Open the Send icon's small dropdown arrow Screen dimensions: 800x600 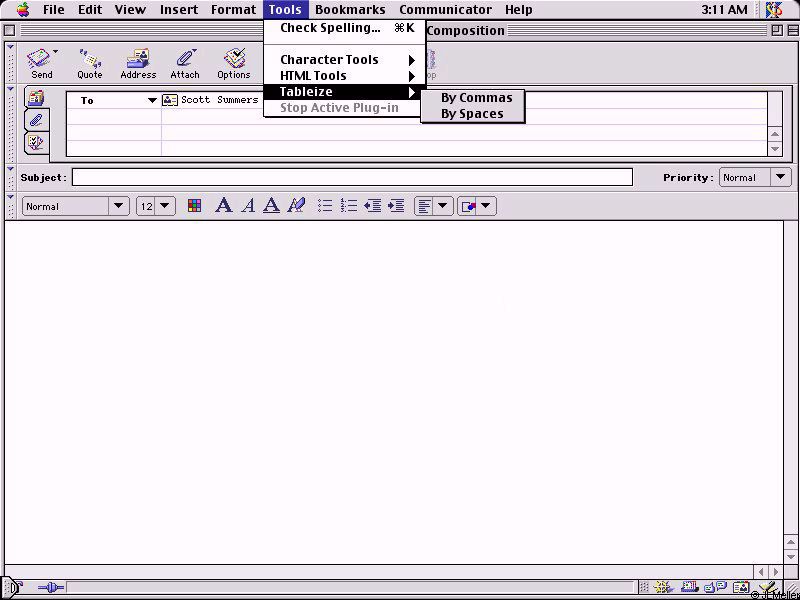[55, 51]
